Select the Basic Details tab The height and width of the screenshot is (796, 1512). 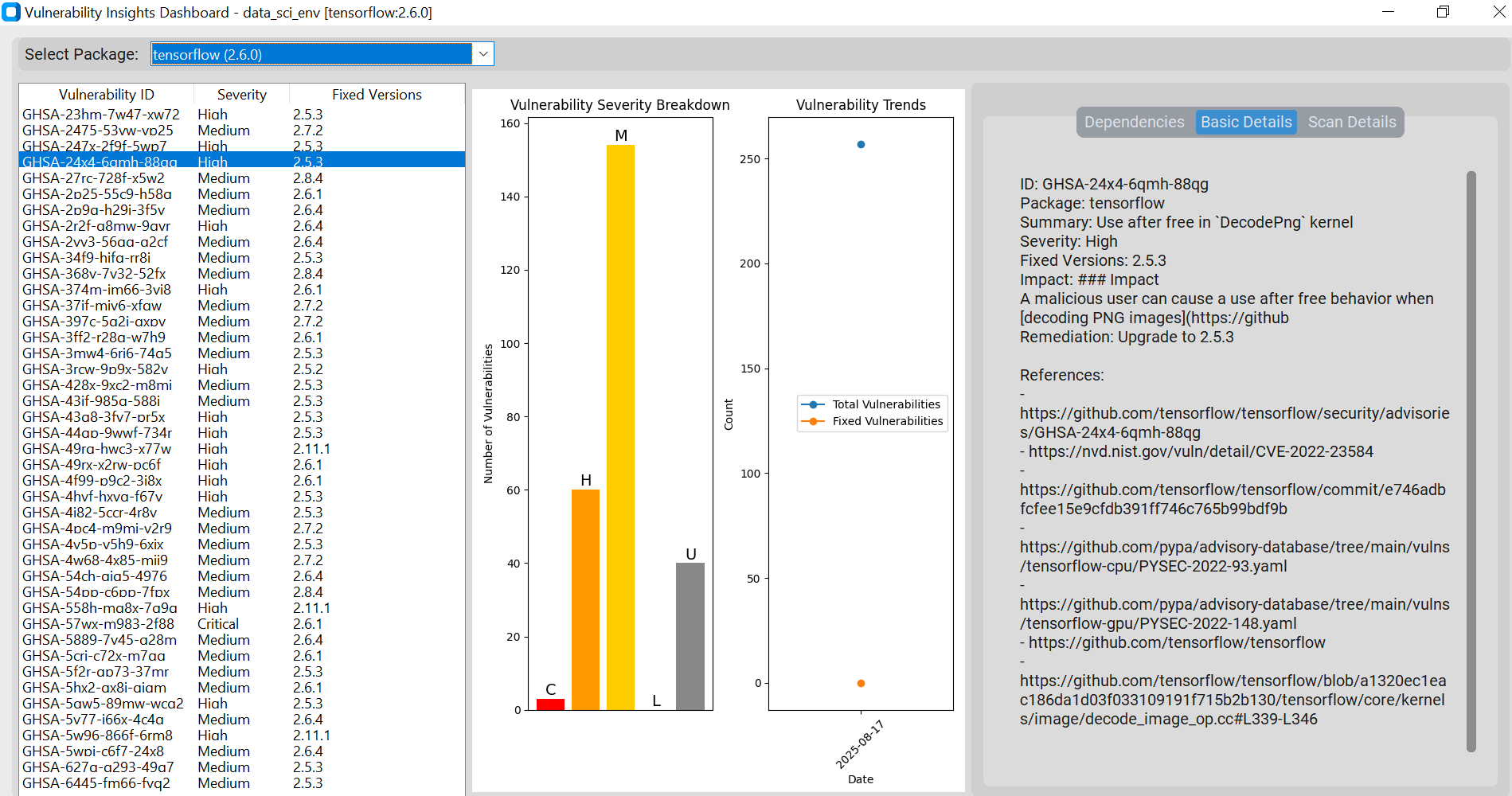pos(1246,122)
